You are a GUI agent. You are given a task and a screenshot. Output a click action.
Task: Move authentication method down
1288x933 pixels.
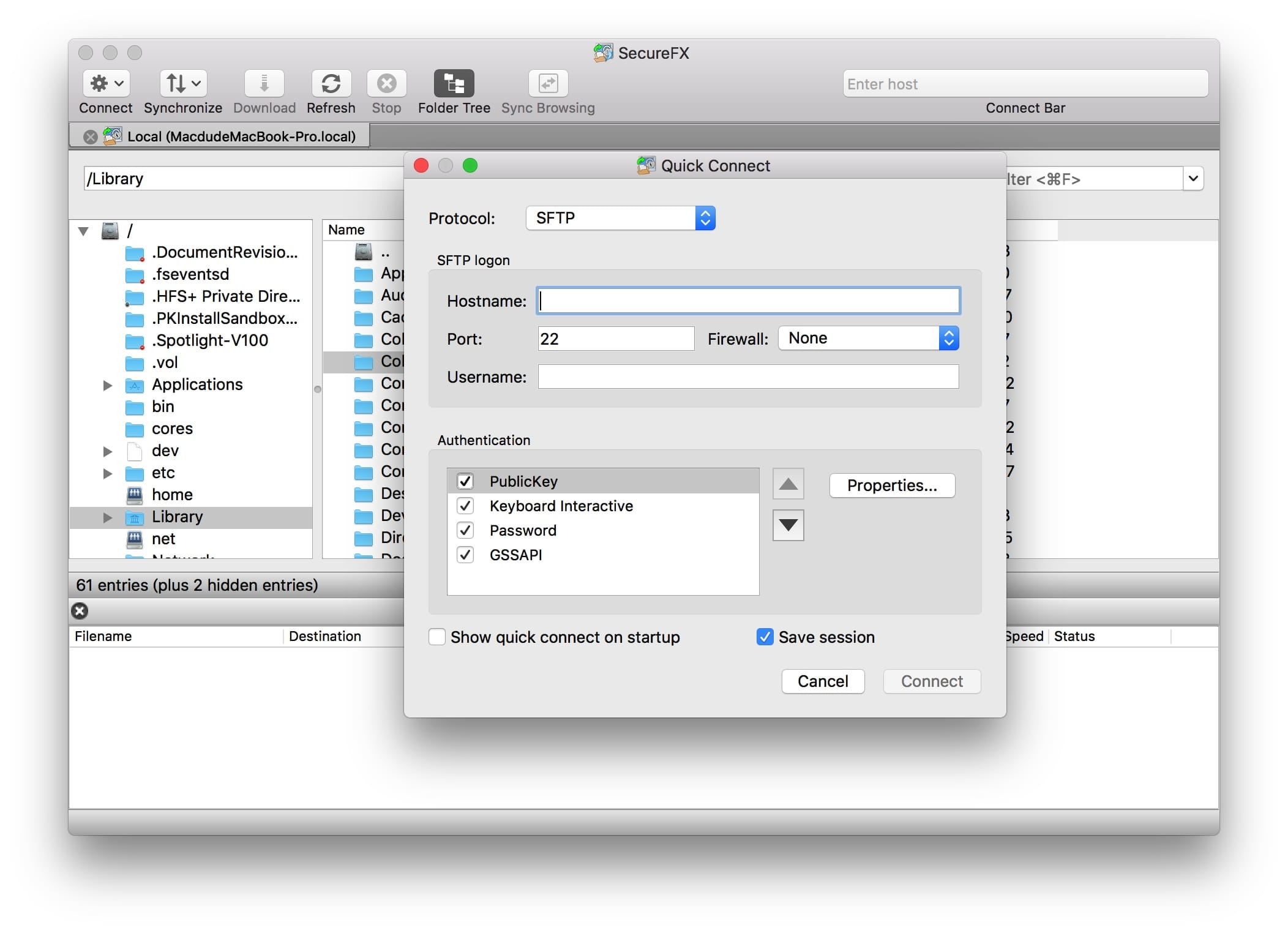coord(788,525)
